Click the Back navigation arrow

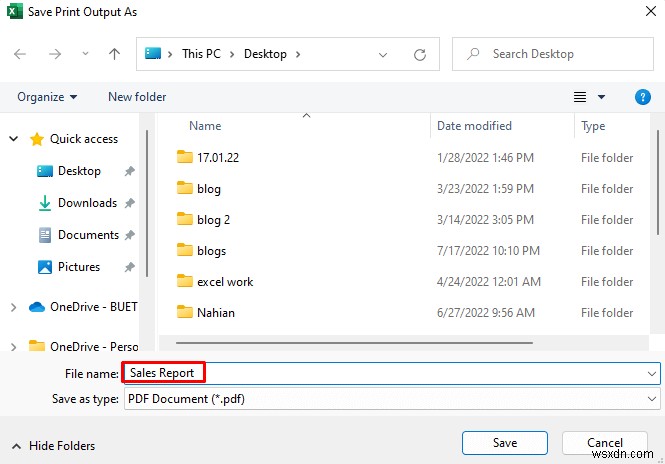coord(22,54)
